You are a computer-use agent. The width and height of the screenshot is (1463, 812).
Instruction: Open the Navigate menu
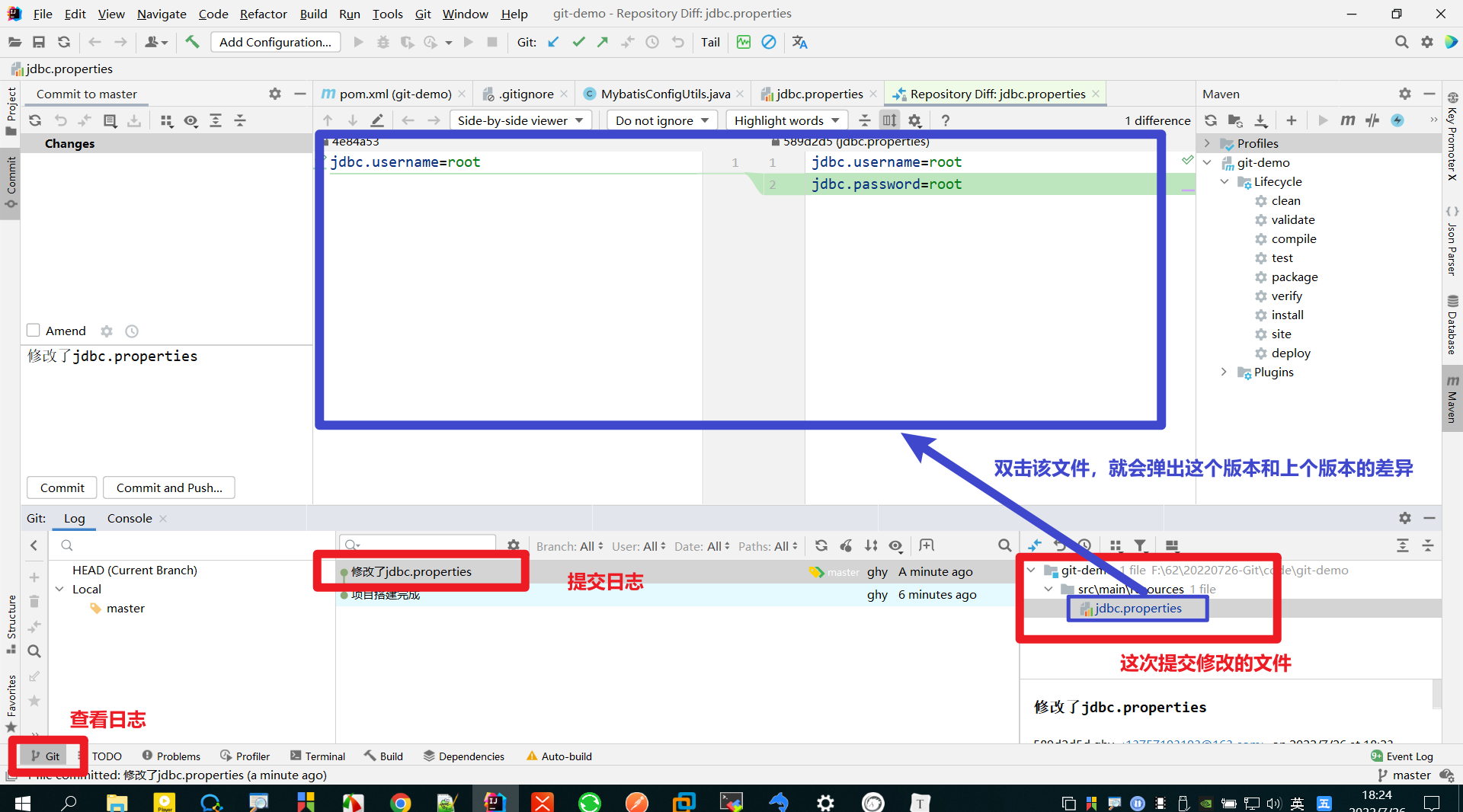pos(162,14)
